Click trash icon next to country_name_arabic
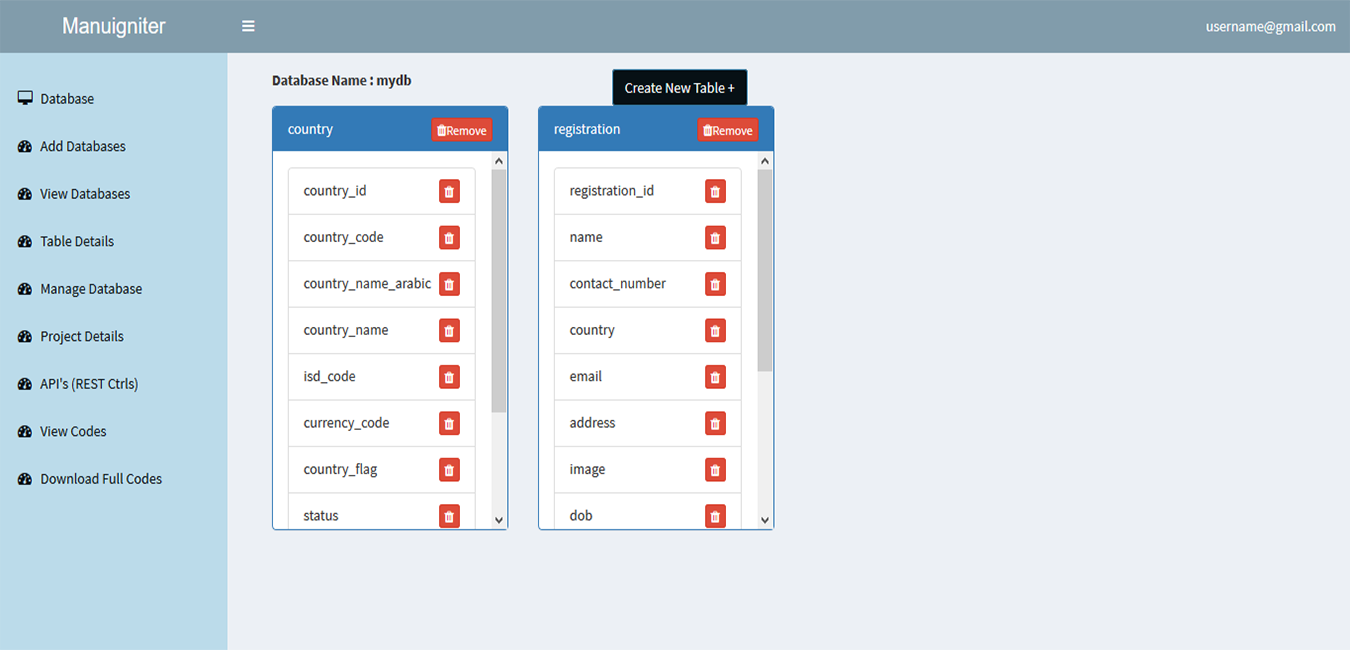 click(449, 284)
